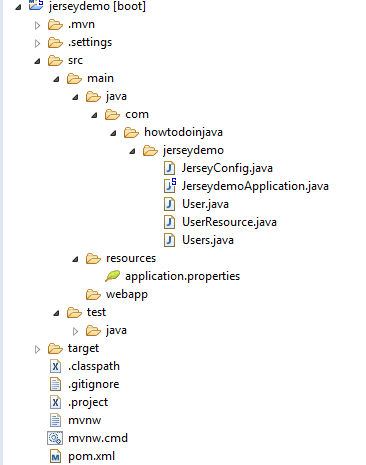This screenshot has width=366, height=465.
Task: Click the webapp folder icon
Action: tap(93, 295)
